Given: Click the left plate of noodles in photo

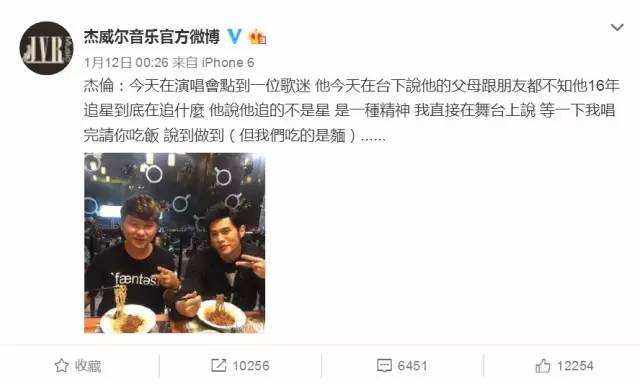Looking at the screenshot, I should pyautogui.click(x=128, y=318).
